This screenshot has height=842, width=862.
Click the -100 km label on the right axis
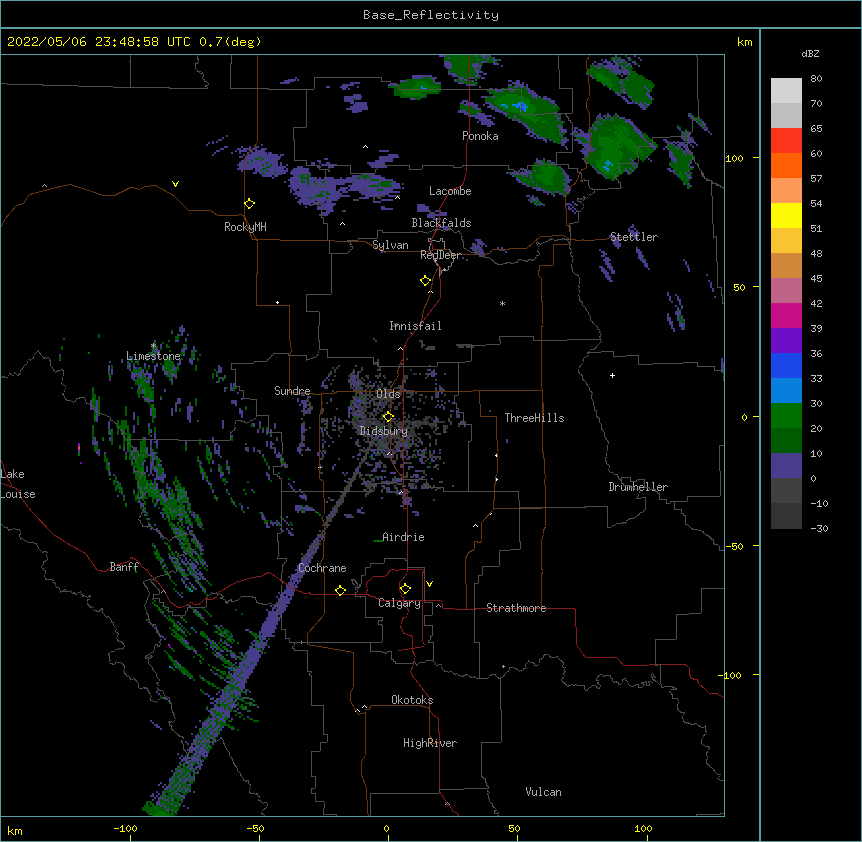[731, 675]
